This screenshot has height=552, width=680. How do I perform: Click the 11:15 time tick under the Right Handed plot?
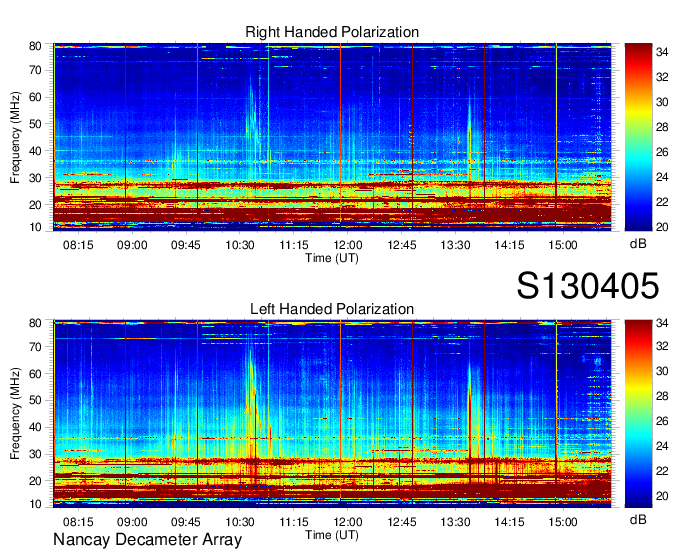point(294,245)
